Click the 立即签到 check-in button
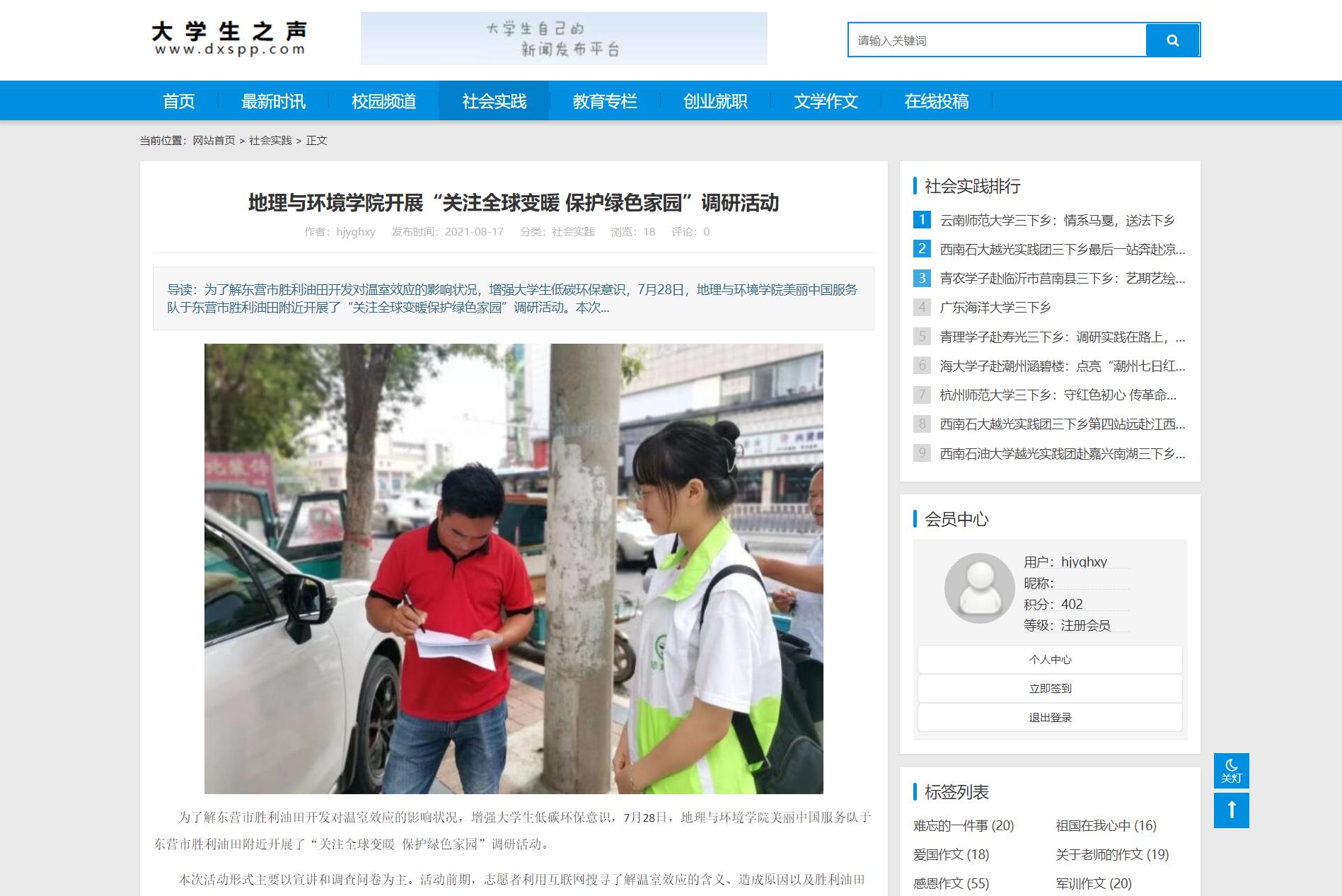This screenshot has height=896, width=1342. (x=1050, y=688)
